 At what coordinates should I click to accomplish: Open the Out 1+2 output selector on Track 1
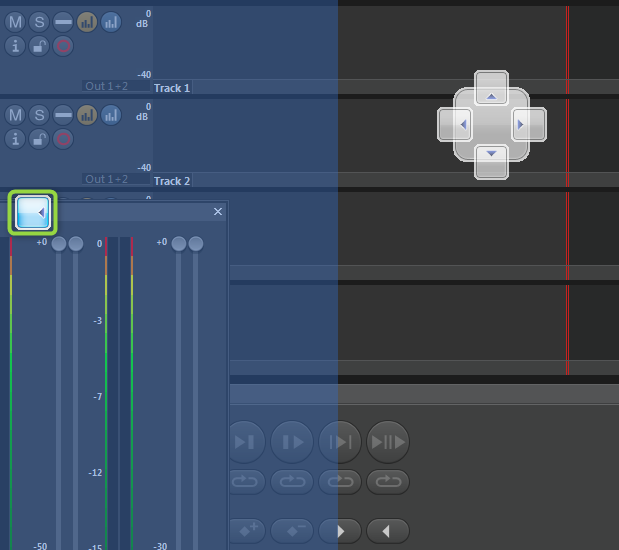(x=107, y=87)
